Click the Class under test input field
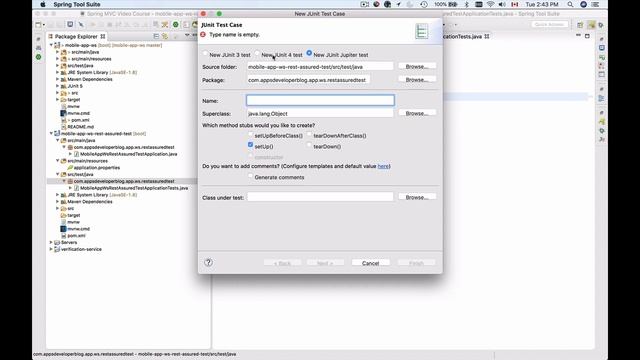 point(320,197)
